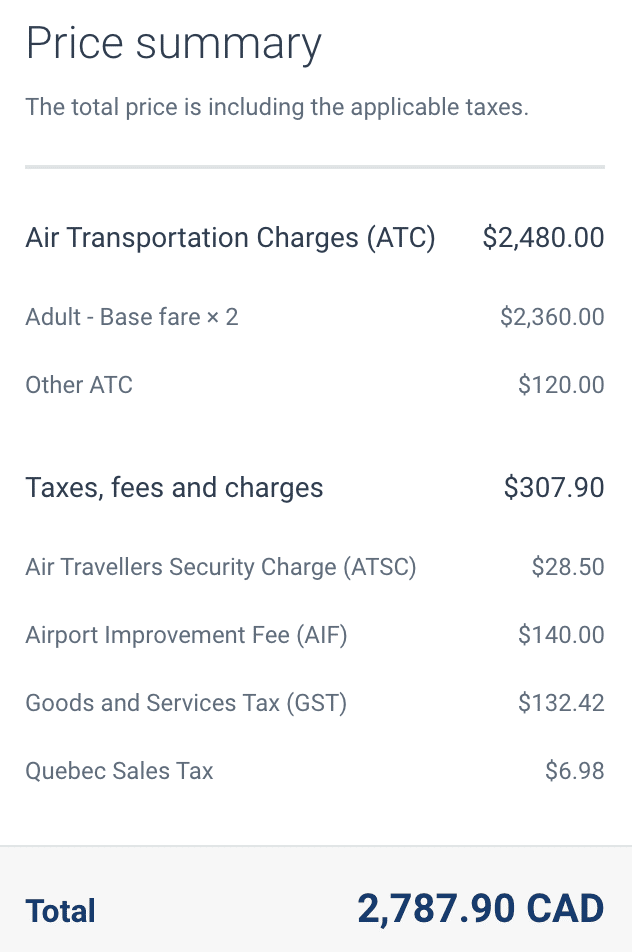Image resolution: width=632 pixels, height=952 pixels.
Task: Select the Adult - Base fare × 2 row
Action: 132,318
